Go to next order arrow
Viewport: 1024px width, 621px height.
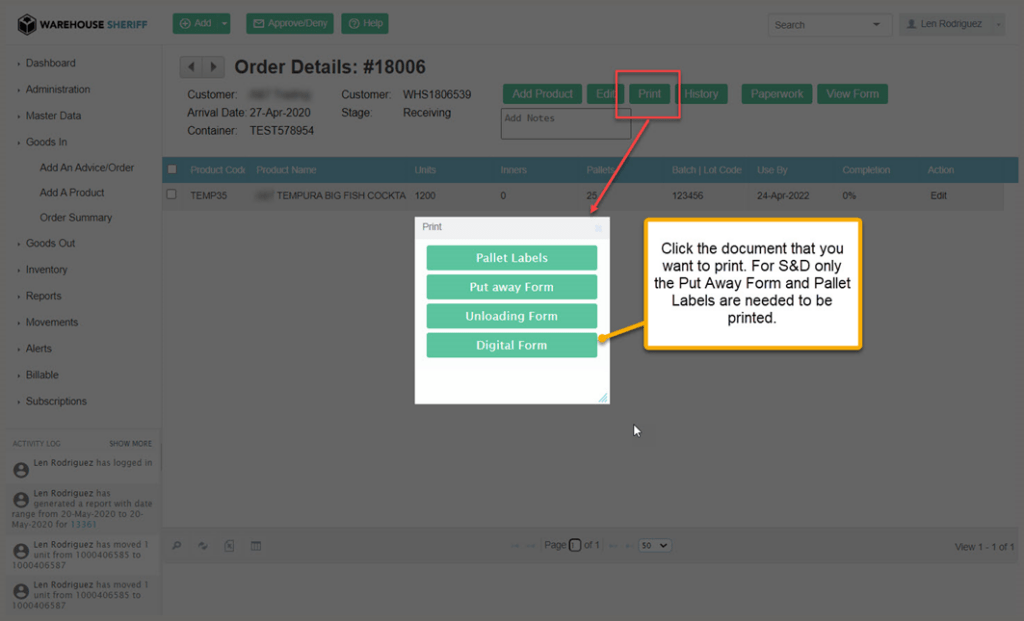pyautogui.click(x=213, y=68)
